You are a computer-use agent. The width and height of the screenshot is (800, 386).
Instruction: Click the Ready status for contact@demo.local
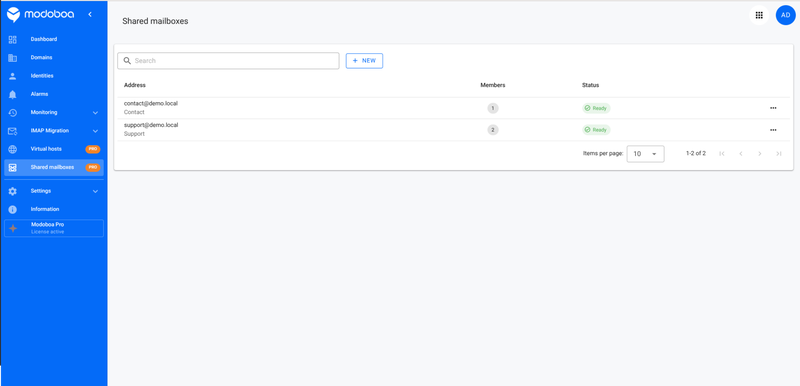tap(596, 108)
